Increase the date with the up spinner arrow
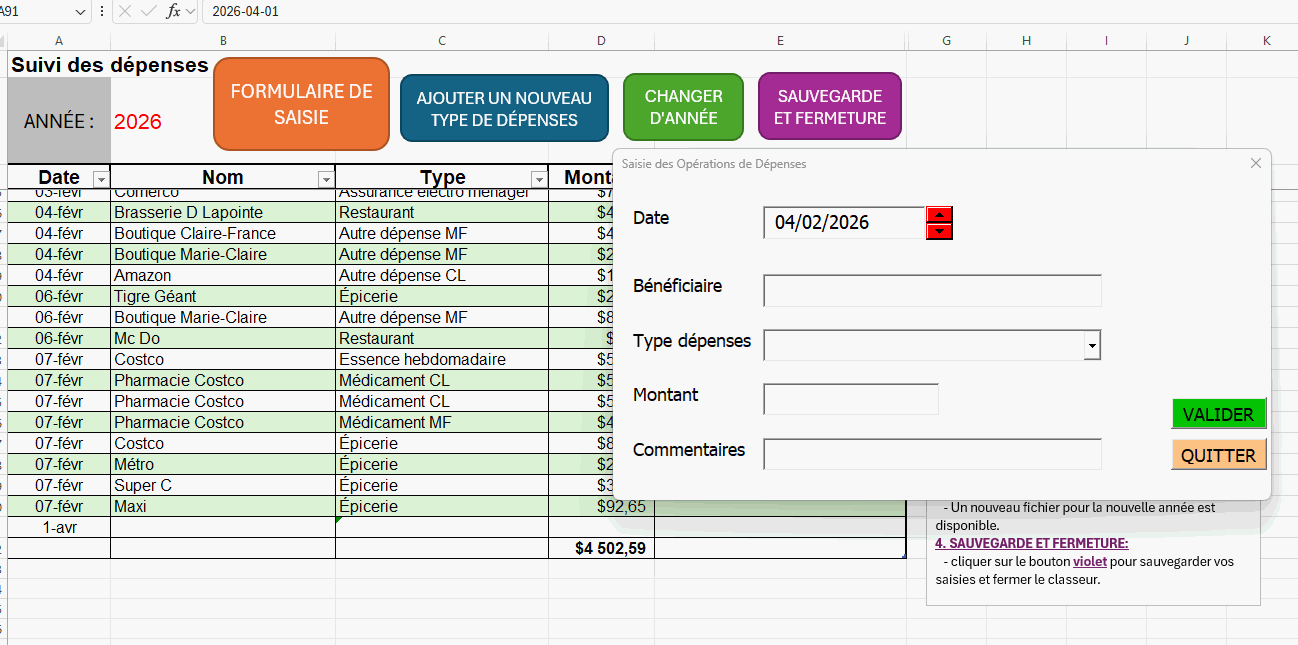This screenshot has height=645, width=1298. click(x=939, y=214)
